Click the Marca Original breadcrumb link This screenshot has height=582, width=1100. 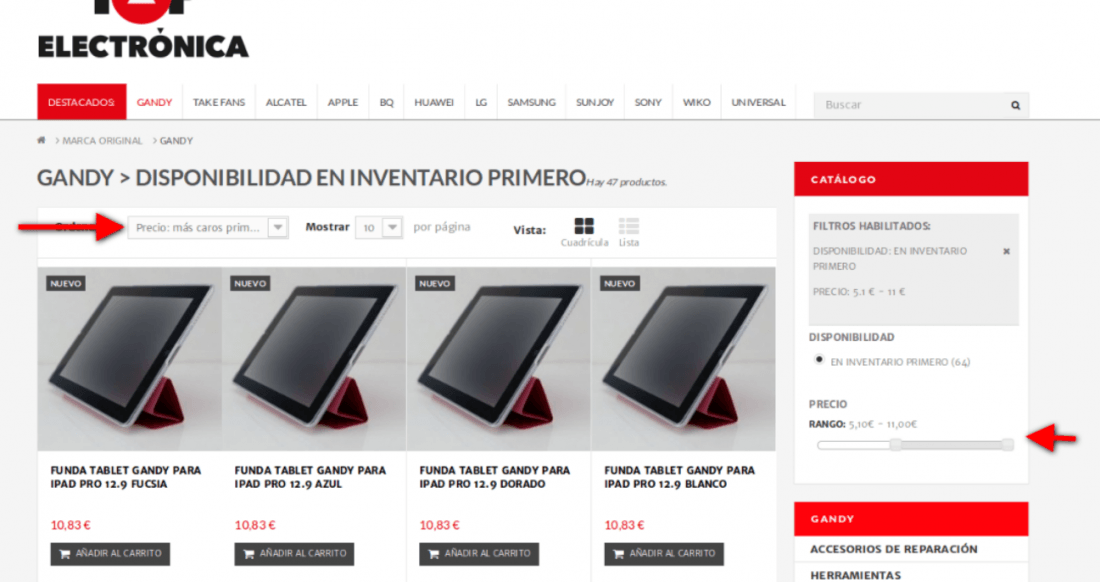click(102, 141)
